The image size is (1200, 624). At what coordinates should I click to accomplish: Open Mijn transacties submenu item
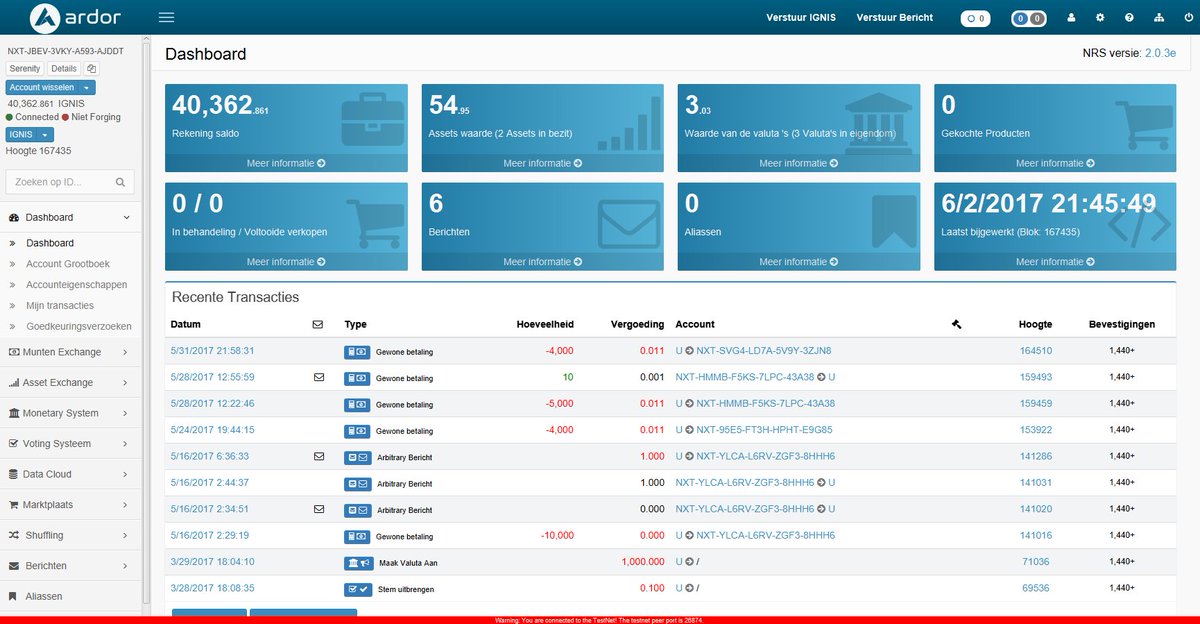pos(60,306)
